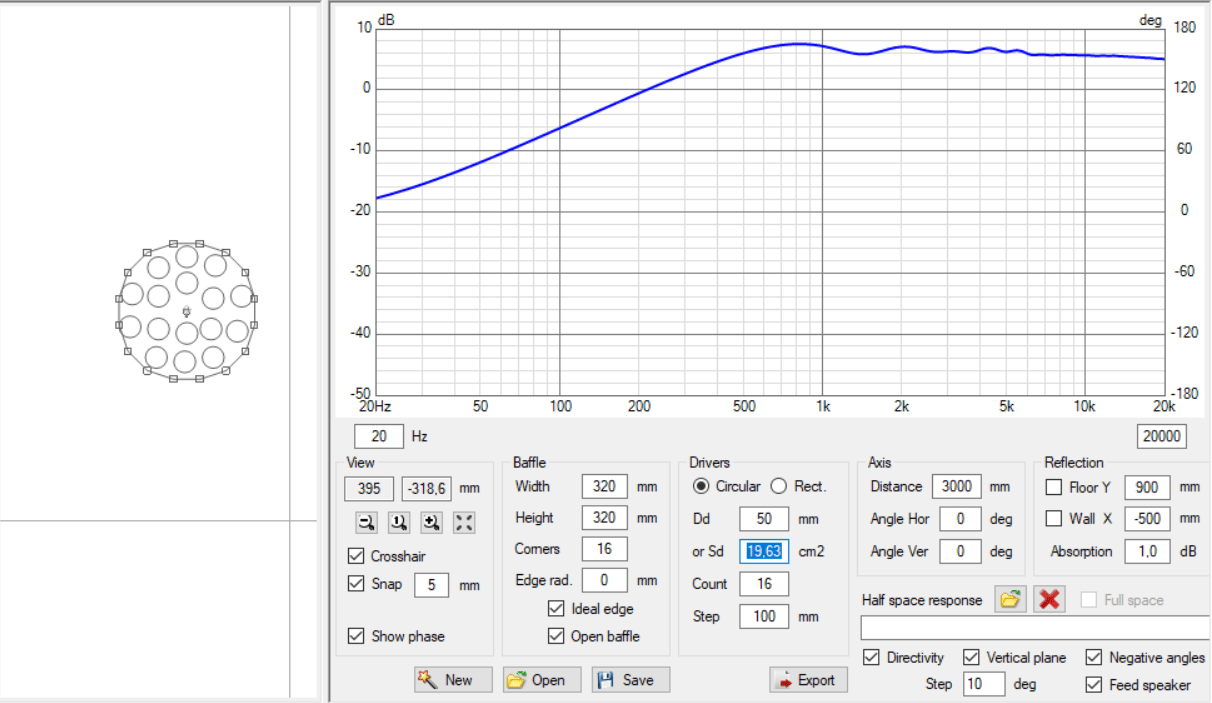Toggle the Snap checkbox

click(x=356, y=584)
